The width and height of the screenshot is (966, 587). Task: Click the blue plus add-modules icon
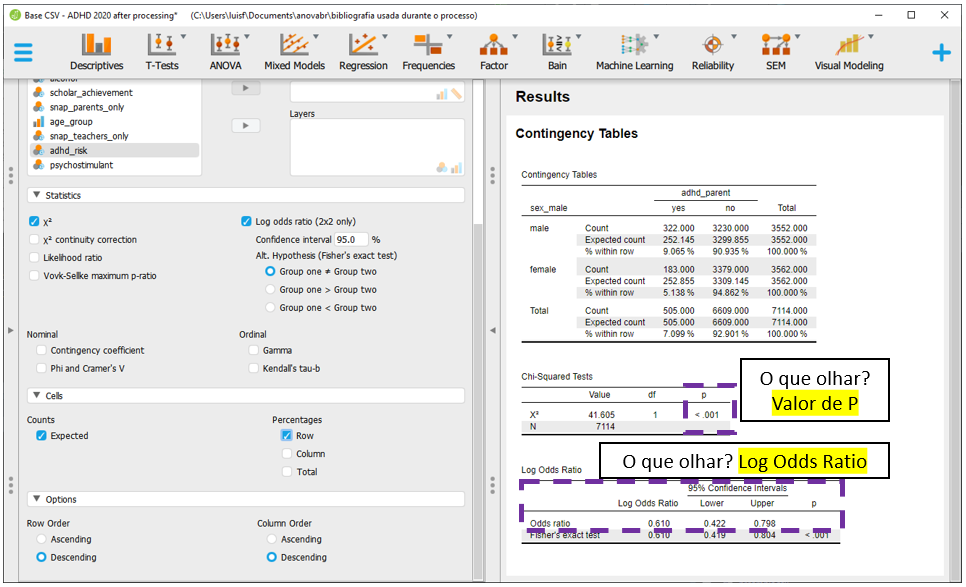941,53
